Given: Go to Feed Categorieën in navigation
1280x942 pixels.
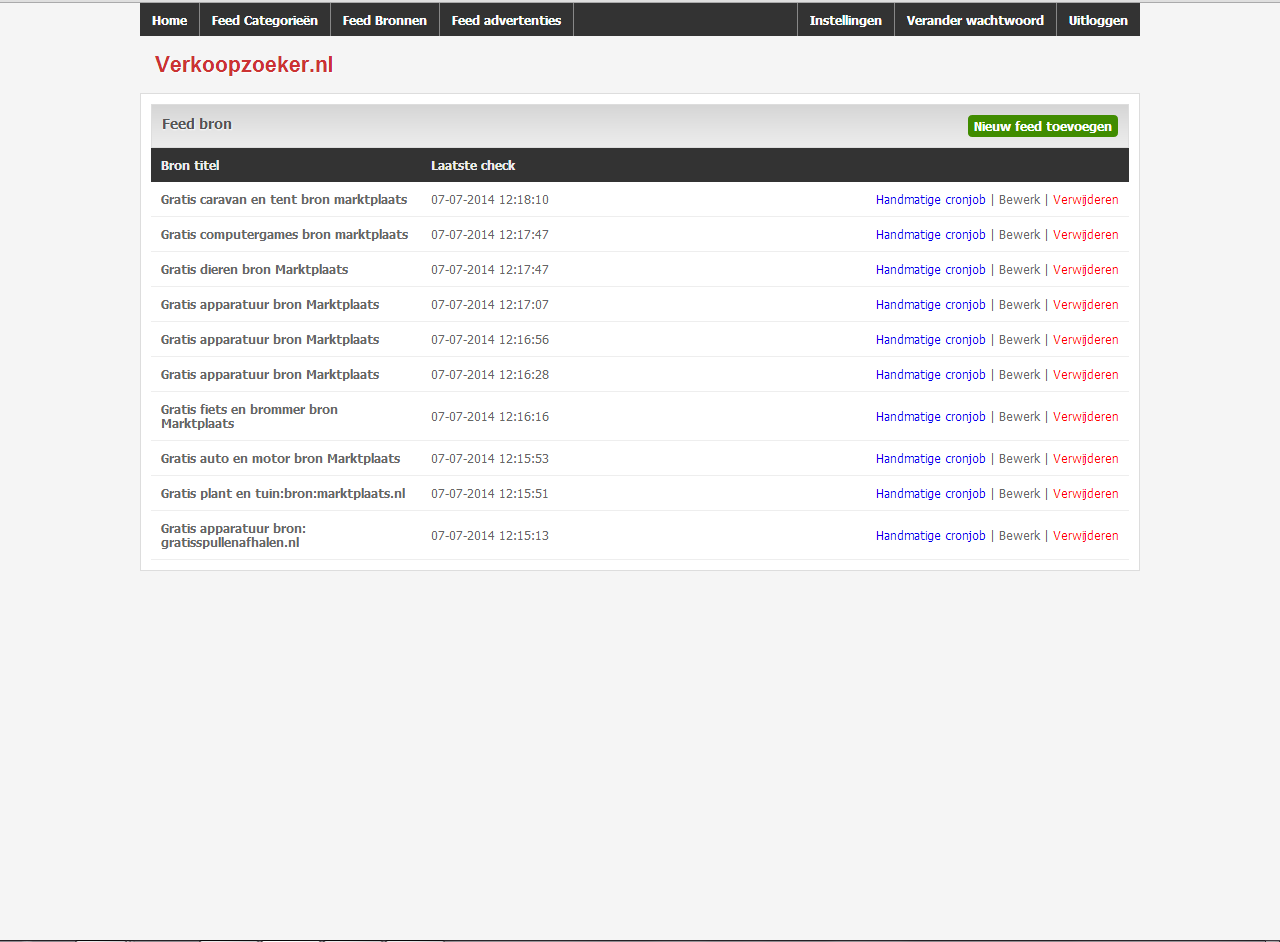Looking at the screenshot, I should [265, 20].
